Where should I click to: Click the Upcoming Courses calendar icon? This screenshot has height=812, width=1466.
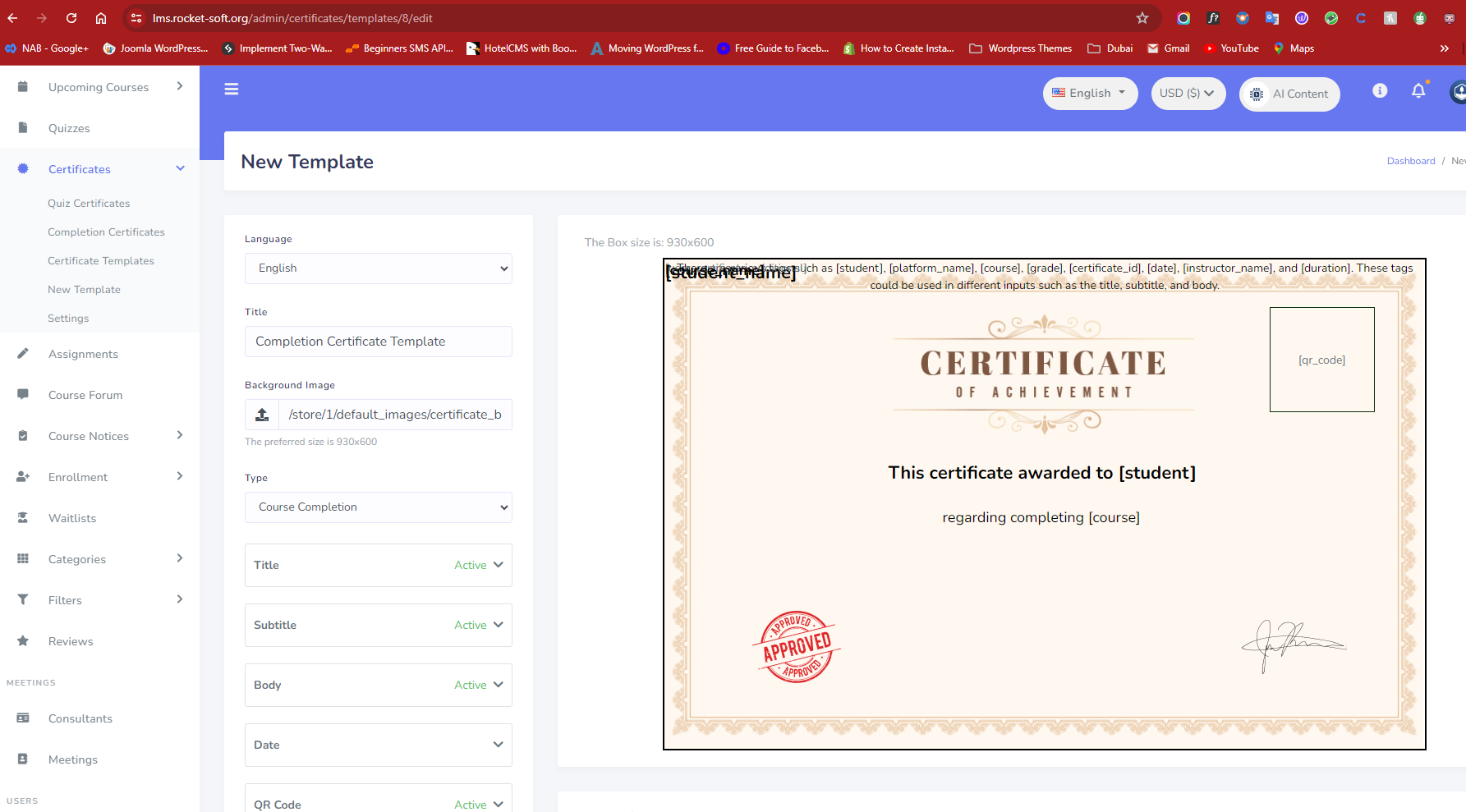(23, 86)
